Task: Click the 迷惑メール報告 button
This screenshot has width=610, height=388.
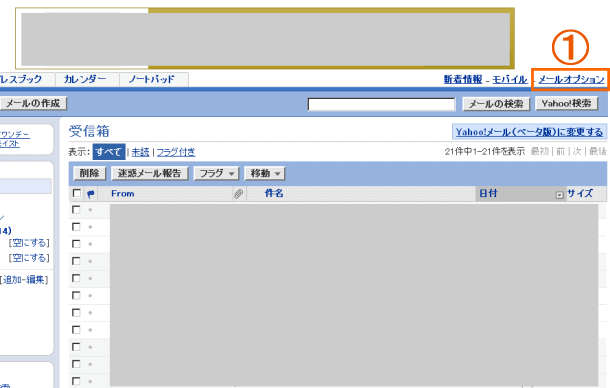Action: pos(150,174)
